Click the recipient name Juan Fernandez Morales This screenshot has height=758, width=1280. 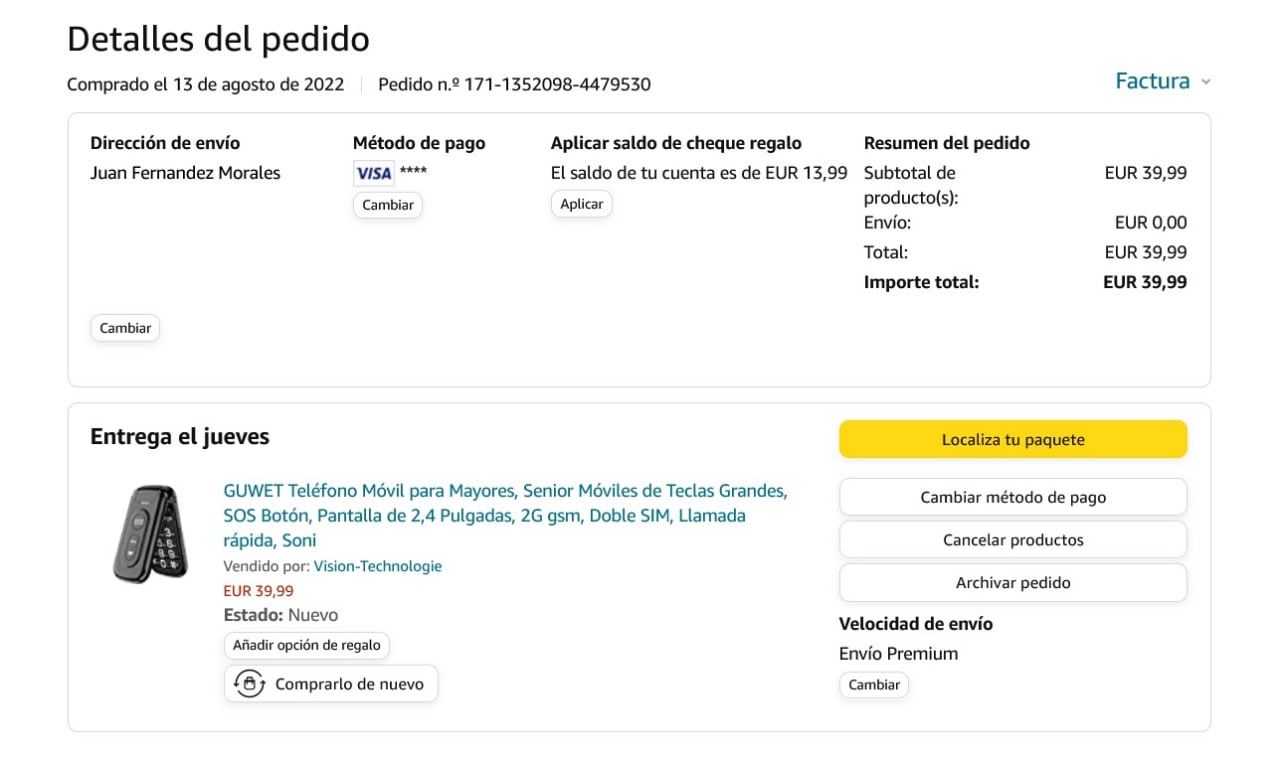(185, 173)
